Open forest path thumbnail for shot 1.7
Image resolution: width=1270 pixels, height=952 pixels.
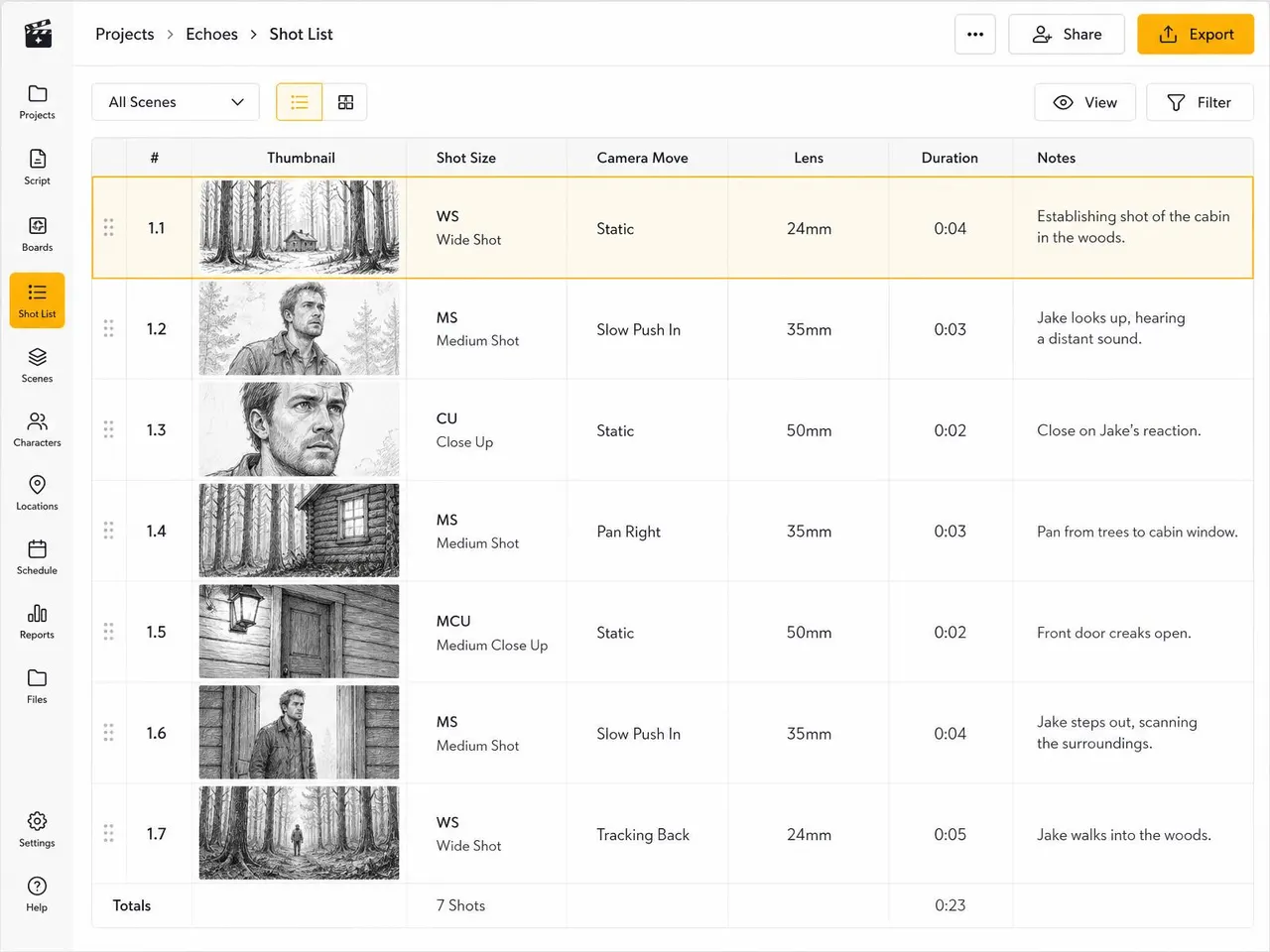pyautogui.click(x=300, y=833)
